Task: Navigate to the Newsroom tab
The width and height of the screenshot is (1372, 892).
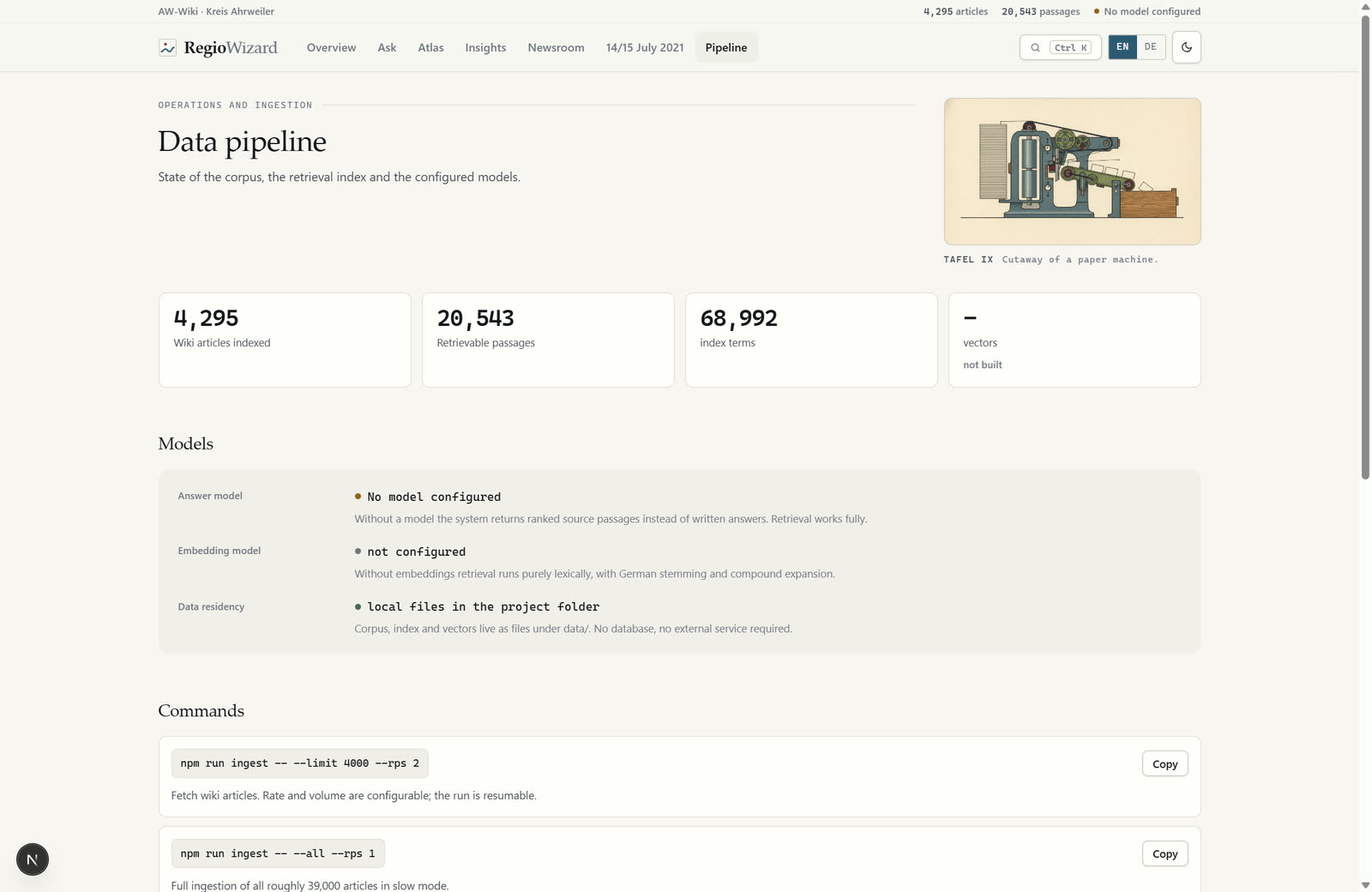Action: (x=556, y=47)
